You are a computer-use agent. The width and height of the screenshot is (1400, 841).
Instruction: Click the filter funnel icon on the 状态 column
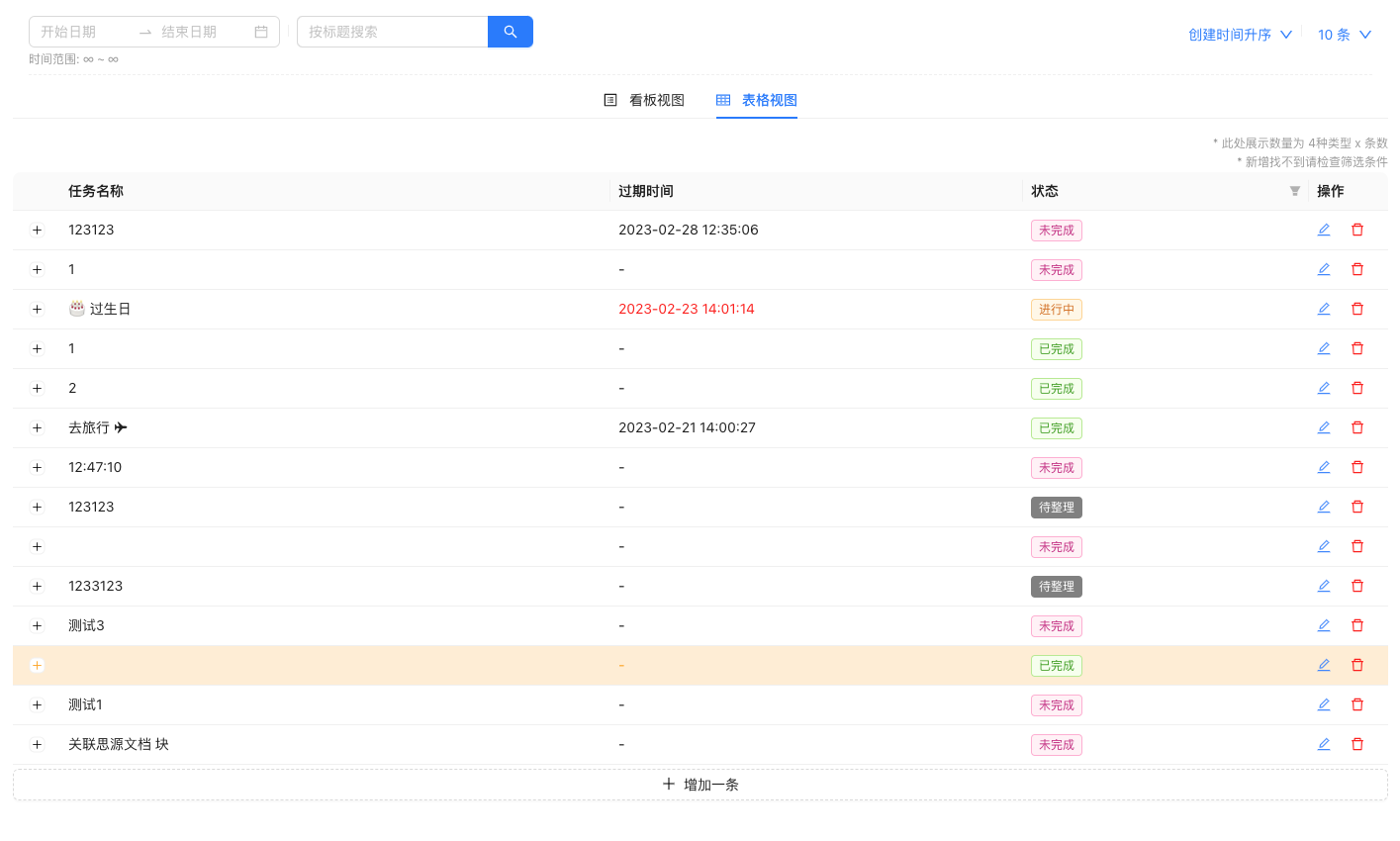coord(1294,191)
